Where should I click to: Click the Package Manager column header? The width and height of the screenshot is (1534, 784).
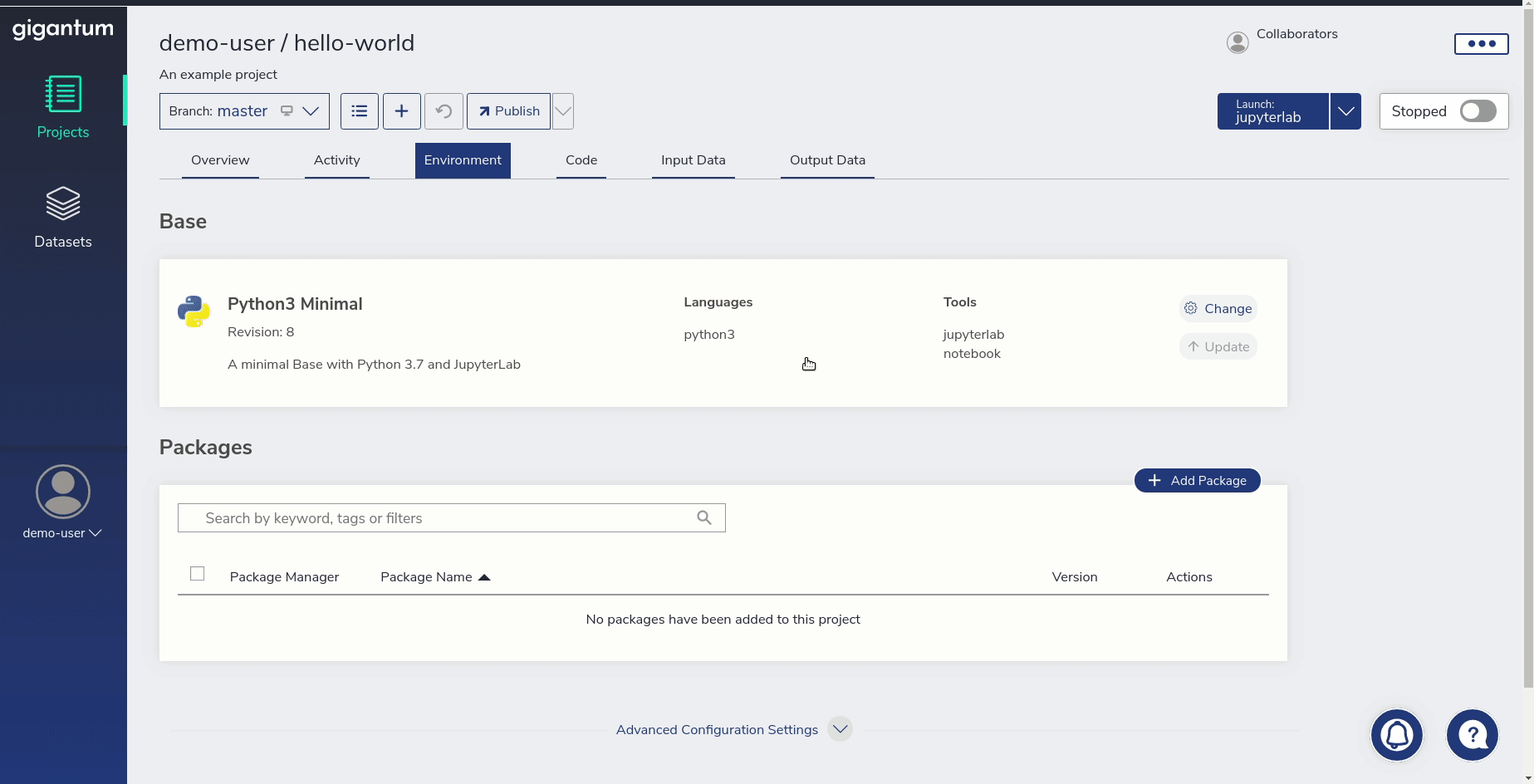pyautogui.click(x=284, y=577)
